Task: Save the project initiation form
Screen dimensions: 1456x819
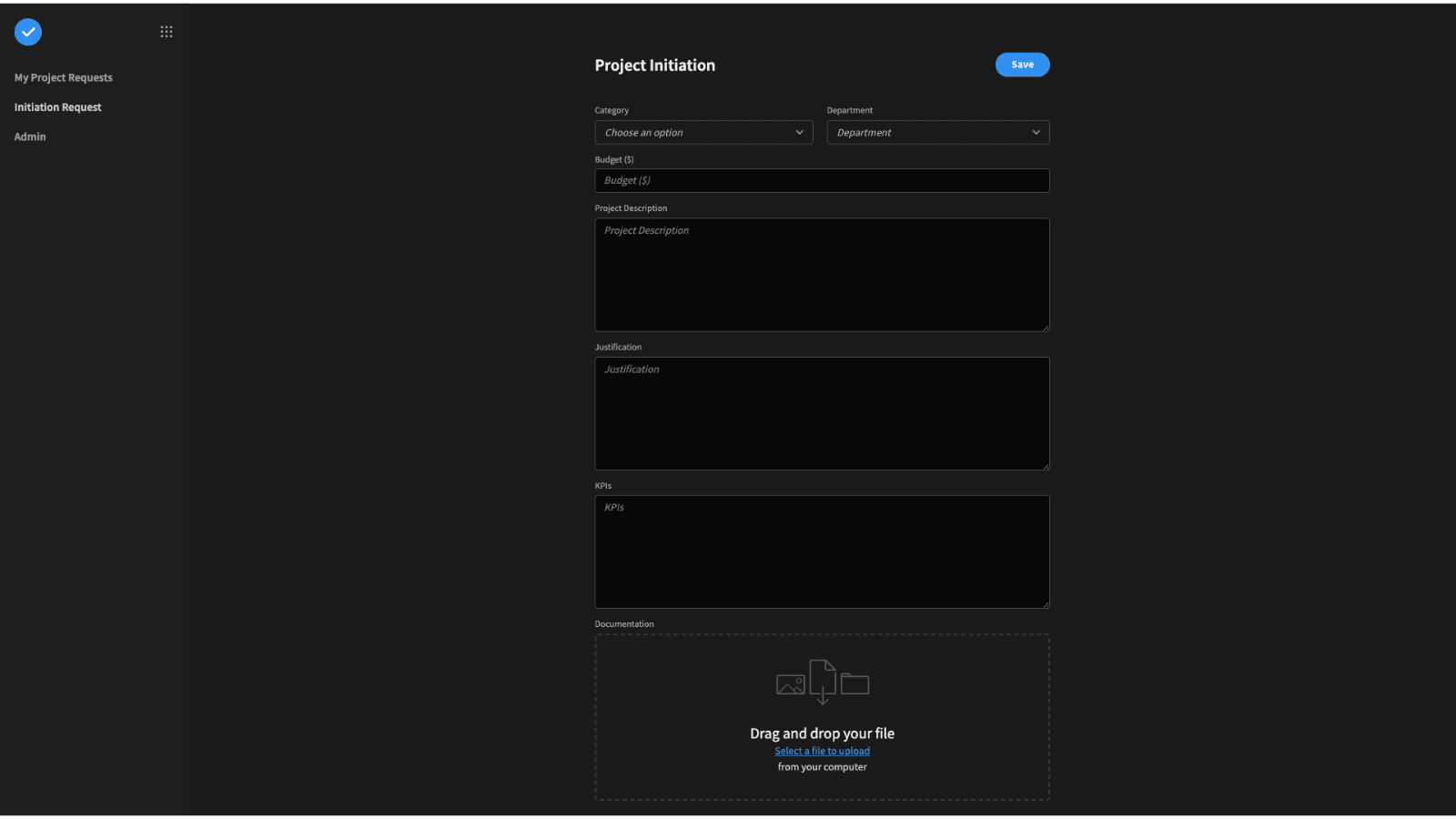Action: 1022,65
